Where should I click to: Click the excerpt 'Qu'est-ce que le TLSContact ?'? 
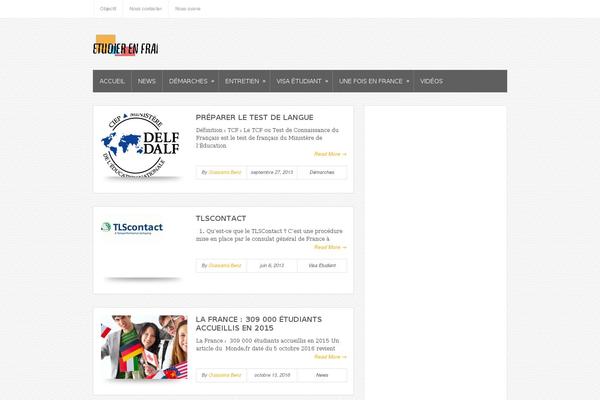click(269, 235)
